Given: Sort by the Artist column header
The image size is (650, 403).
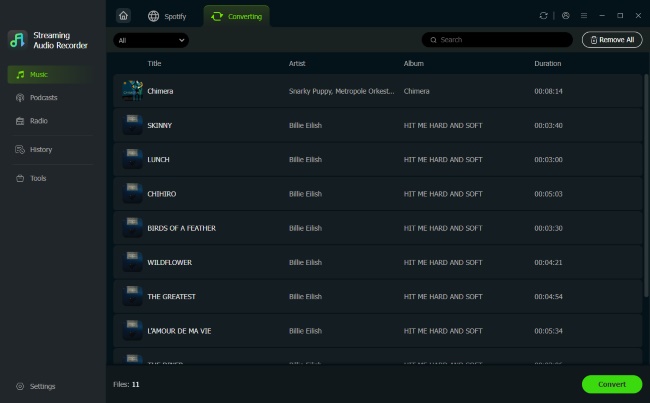Looking at the screenshot, I should tap(297, 63).
